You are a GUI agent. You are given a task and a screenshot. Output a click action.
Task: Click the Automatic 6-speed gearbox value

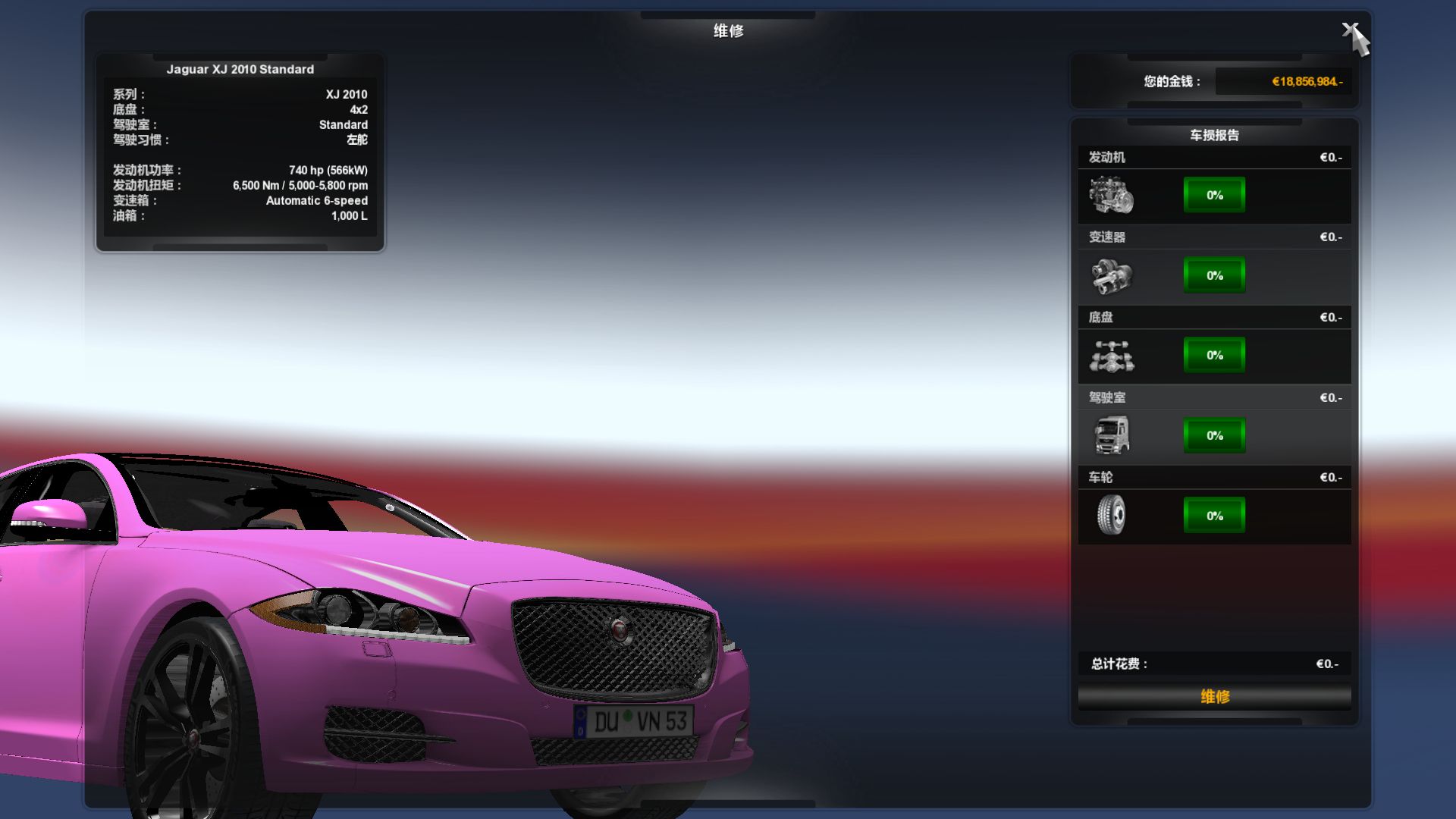coord(317,201)
